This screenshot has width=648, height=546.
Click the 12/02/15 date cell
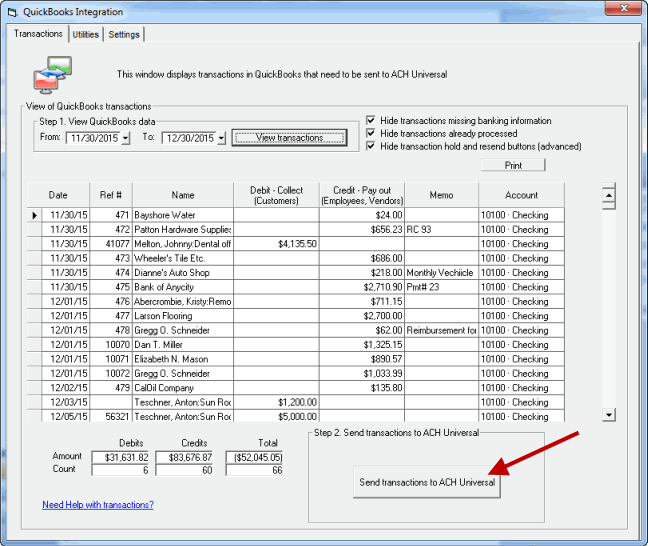click(66, 388)
